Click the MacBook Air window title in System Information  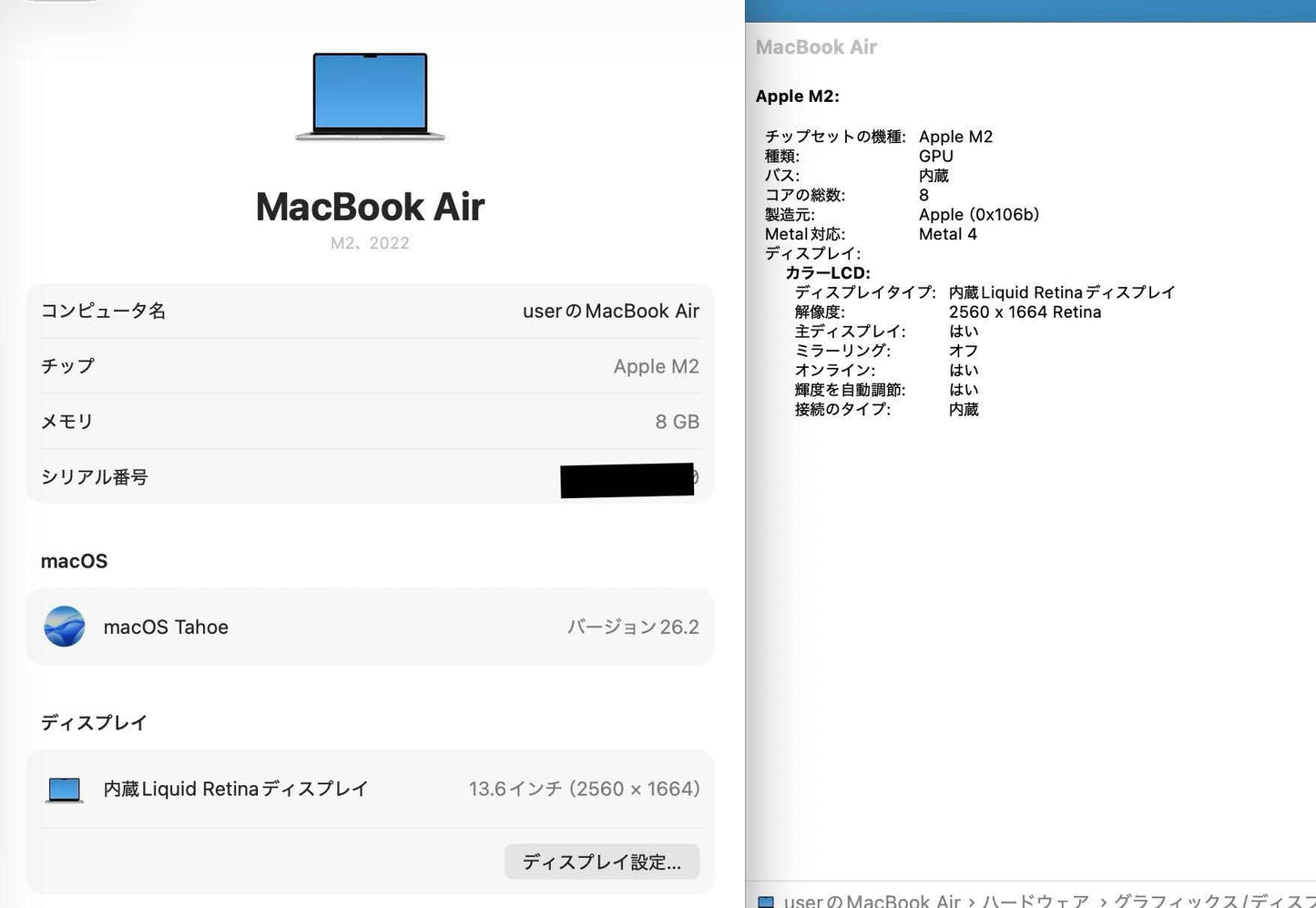click(816, 47)
